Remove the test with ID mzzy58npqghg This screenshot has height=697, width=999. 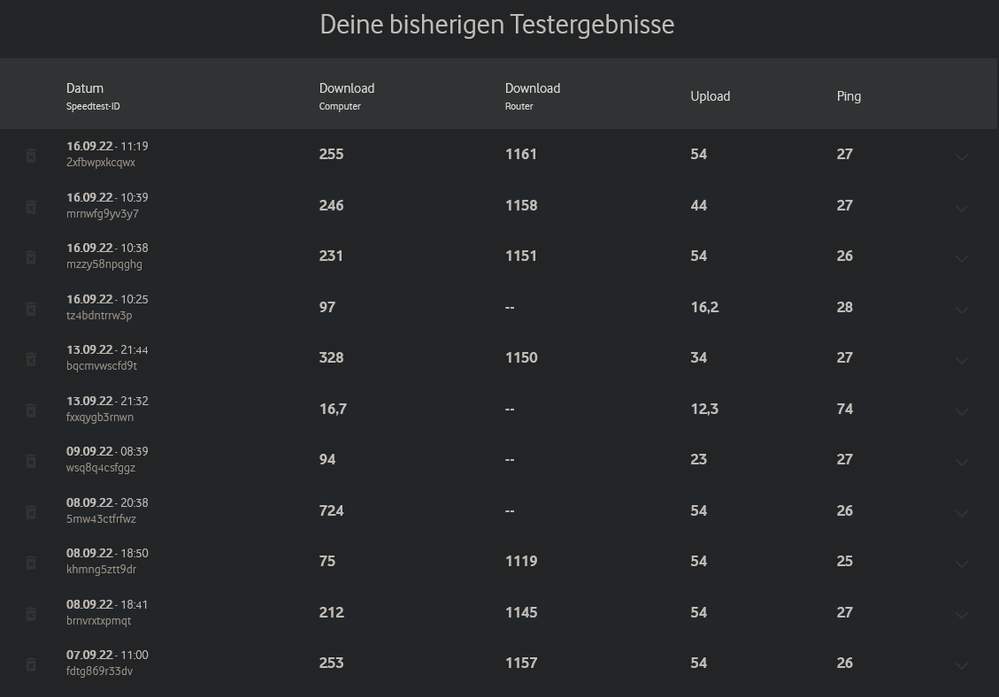coord(31,257)
